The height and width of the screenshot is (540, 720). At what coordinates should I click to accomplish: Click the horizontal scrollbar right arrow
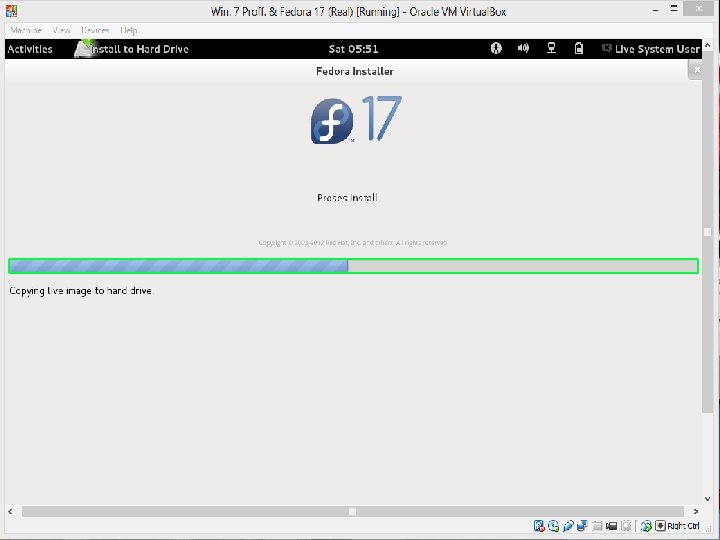pos(696,511)
